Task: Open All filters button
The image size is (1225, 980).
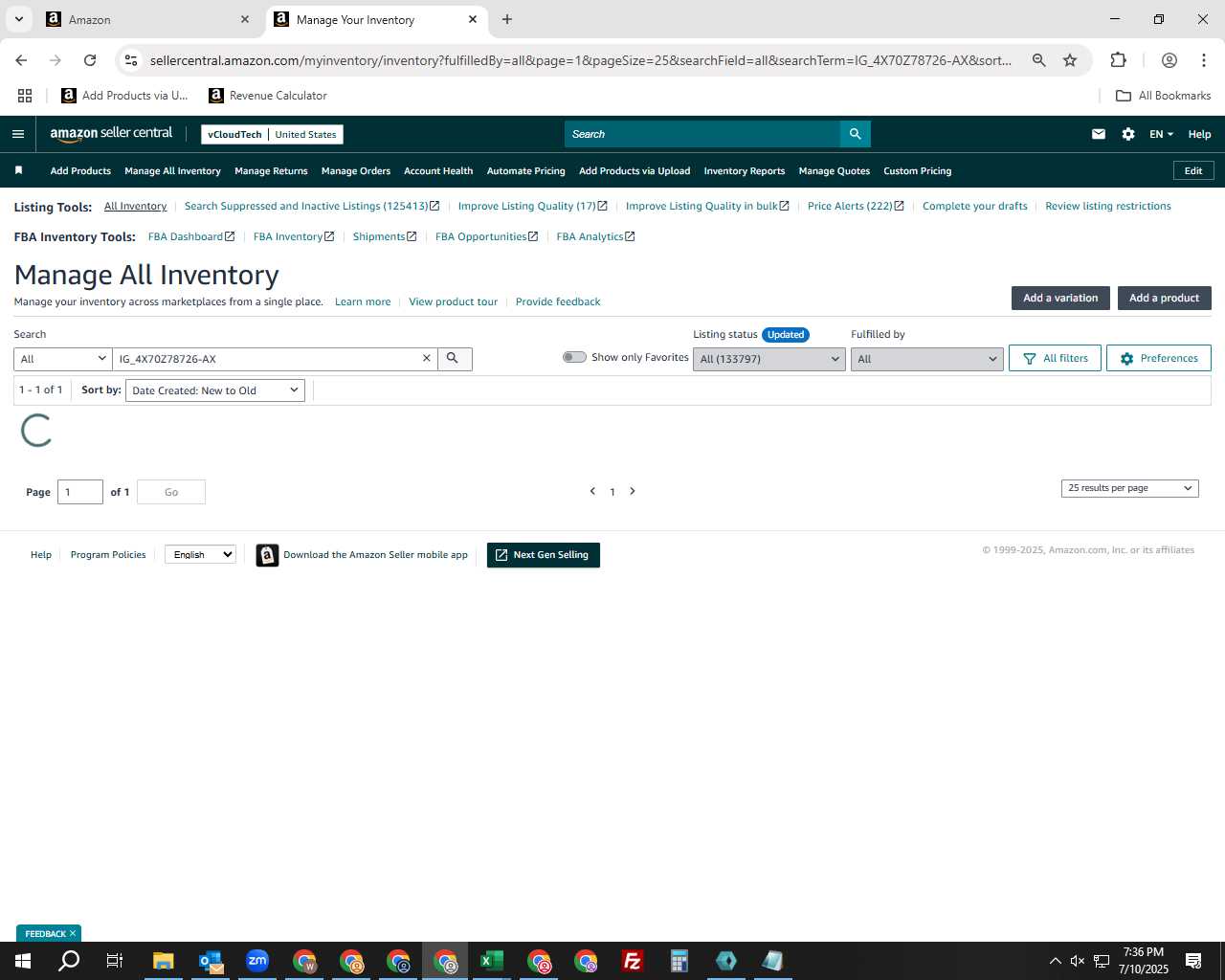Action: click(x=1055, y=358)
